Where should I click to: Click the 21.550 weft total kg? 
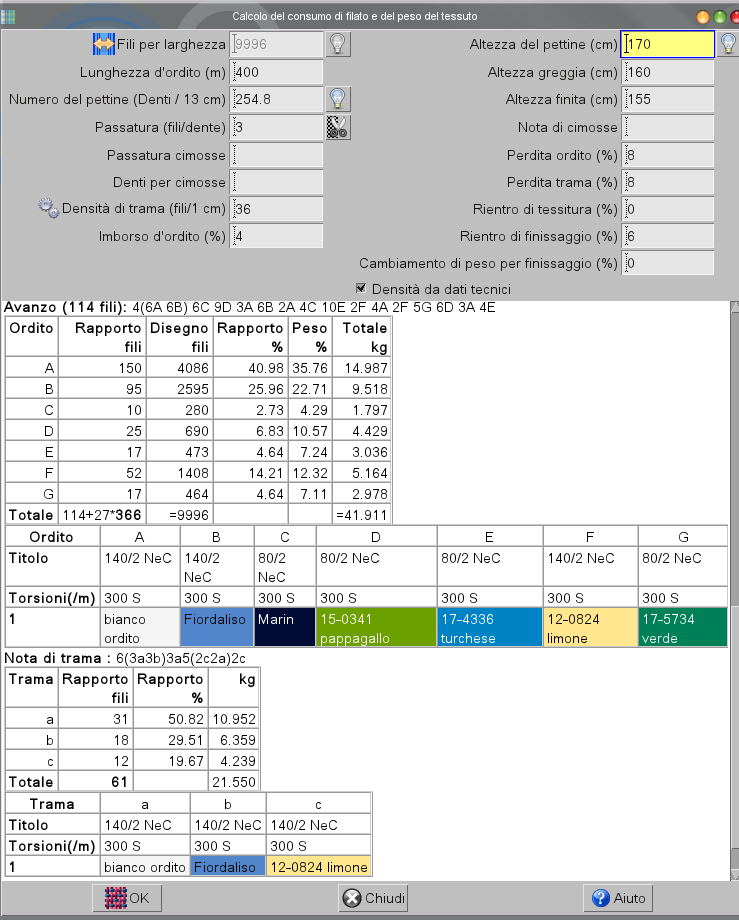[234, 782]
